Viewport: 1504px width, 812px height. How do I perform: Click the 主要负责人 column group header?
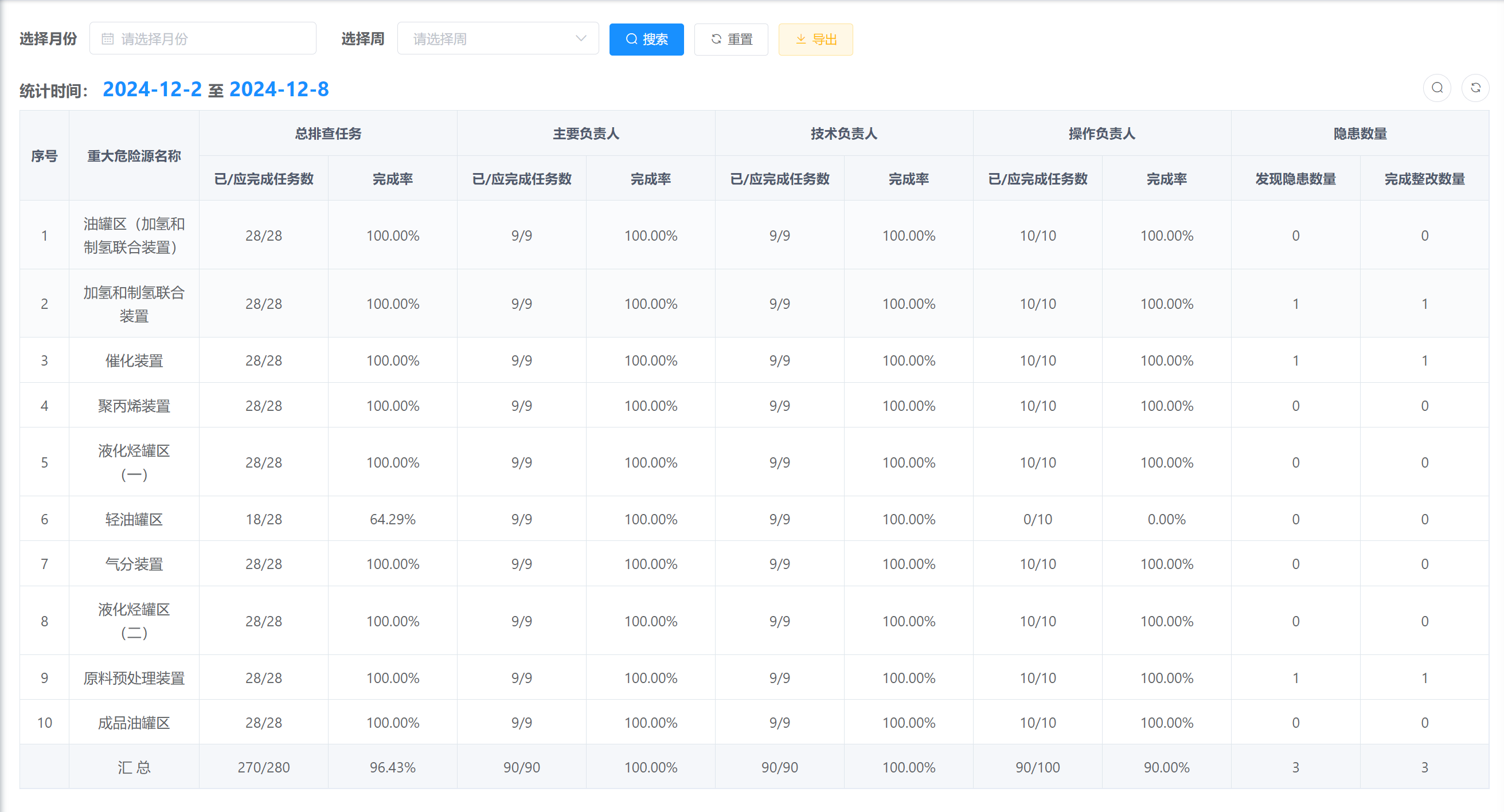coord(585,134)
